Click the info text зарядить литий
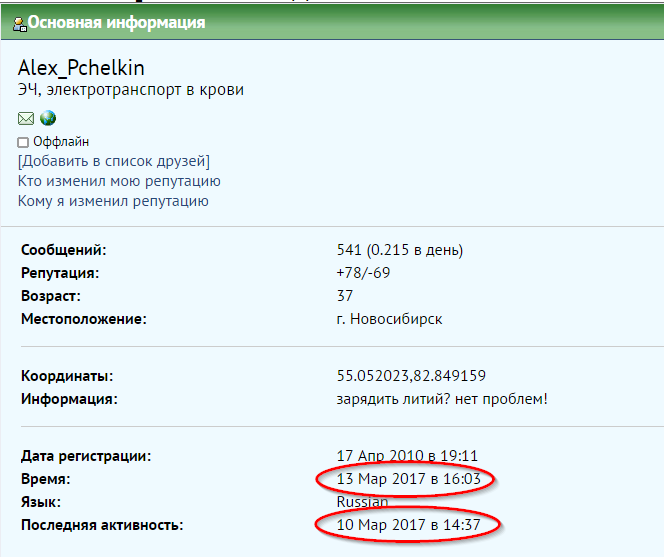This screenshot has height=557, width=664. [x=442, y=399]
